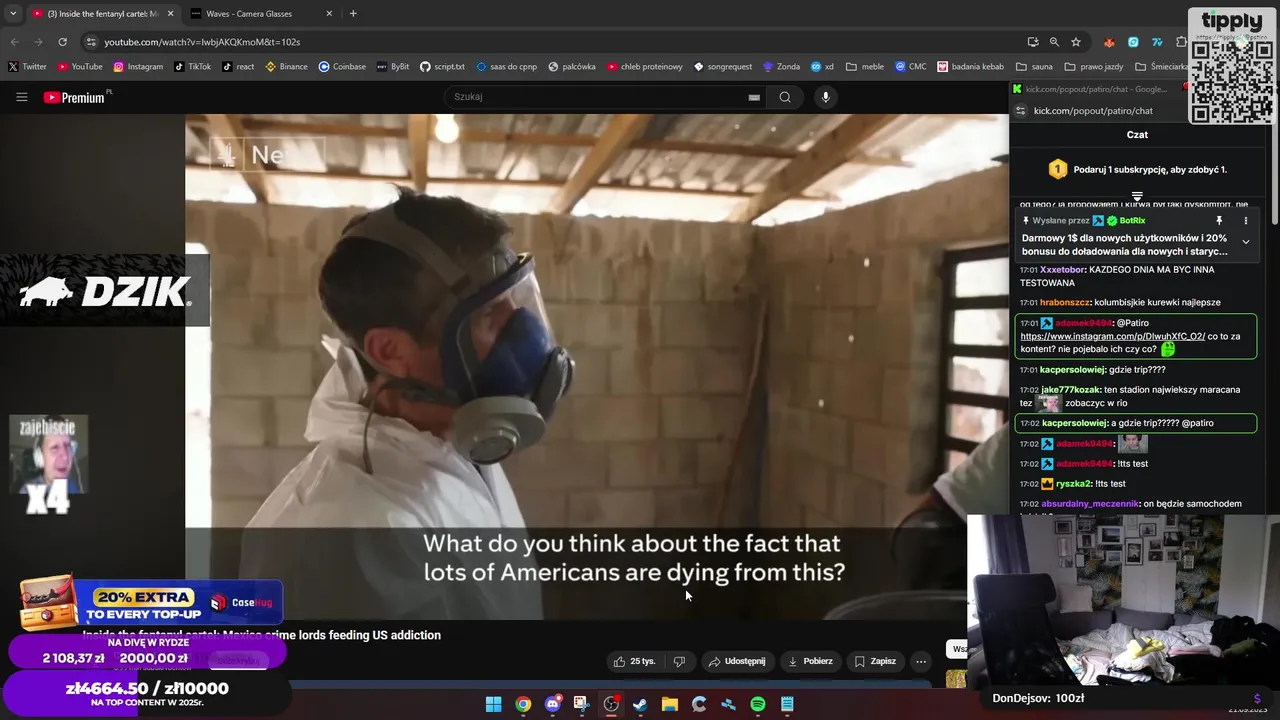This screenshot has height=720, width=1280.
Task: Open the badania kebab bookmark
Action: [x=969, y=67]
